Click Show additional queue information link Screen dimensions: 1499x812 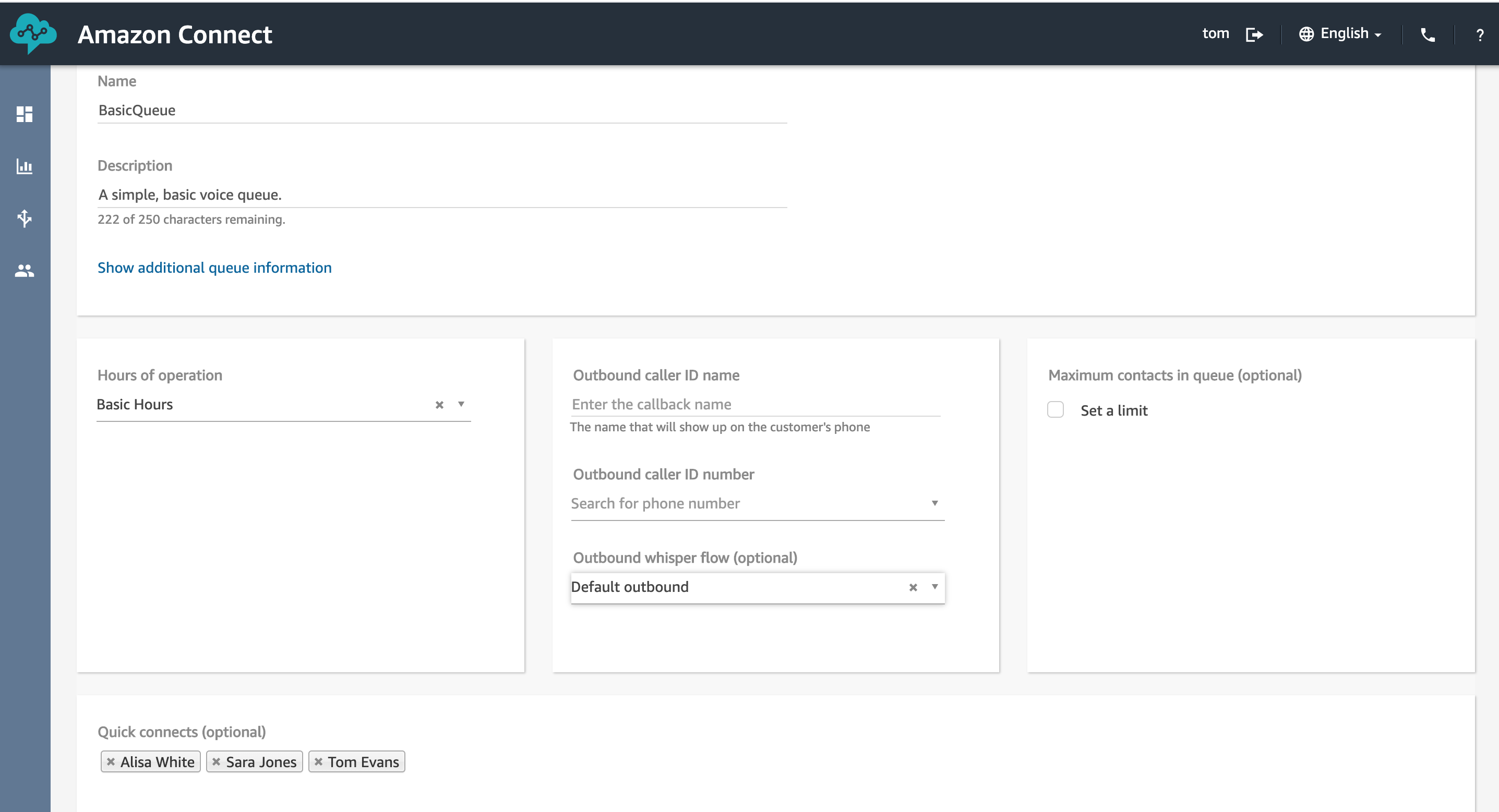click(x=215, y=268)
